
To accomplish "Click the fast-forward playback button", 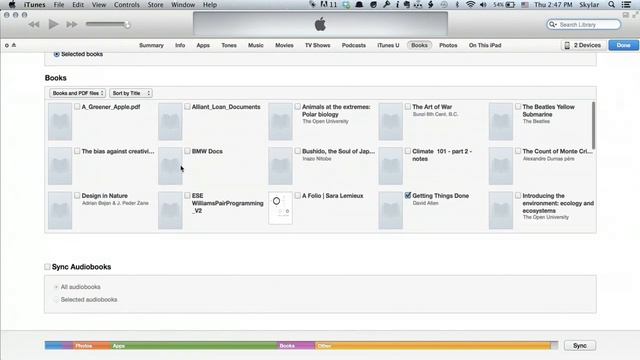I will (x=72, y=24).
